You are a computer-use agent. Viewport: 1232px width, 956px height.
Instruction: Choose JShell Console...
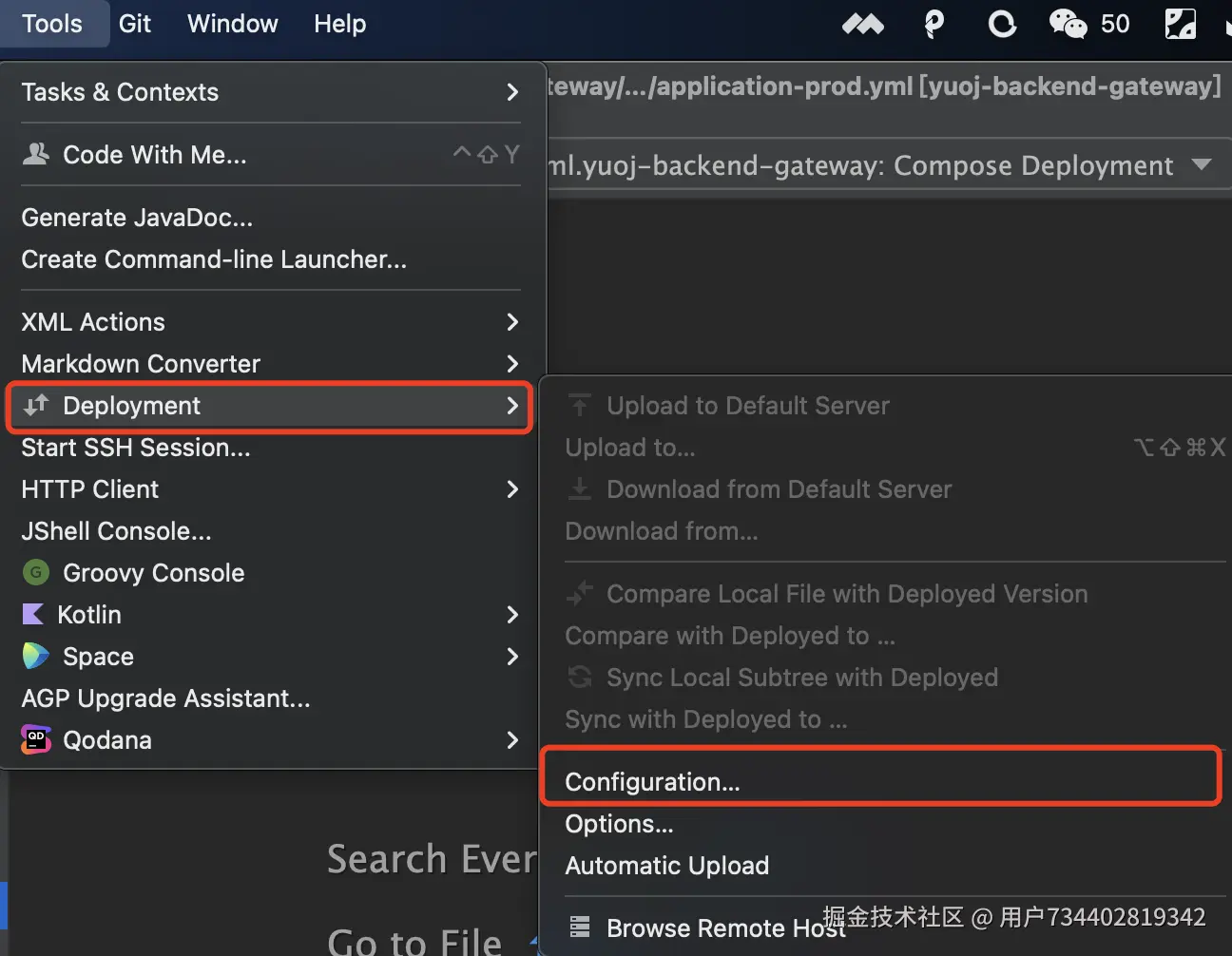(271, 531)
